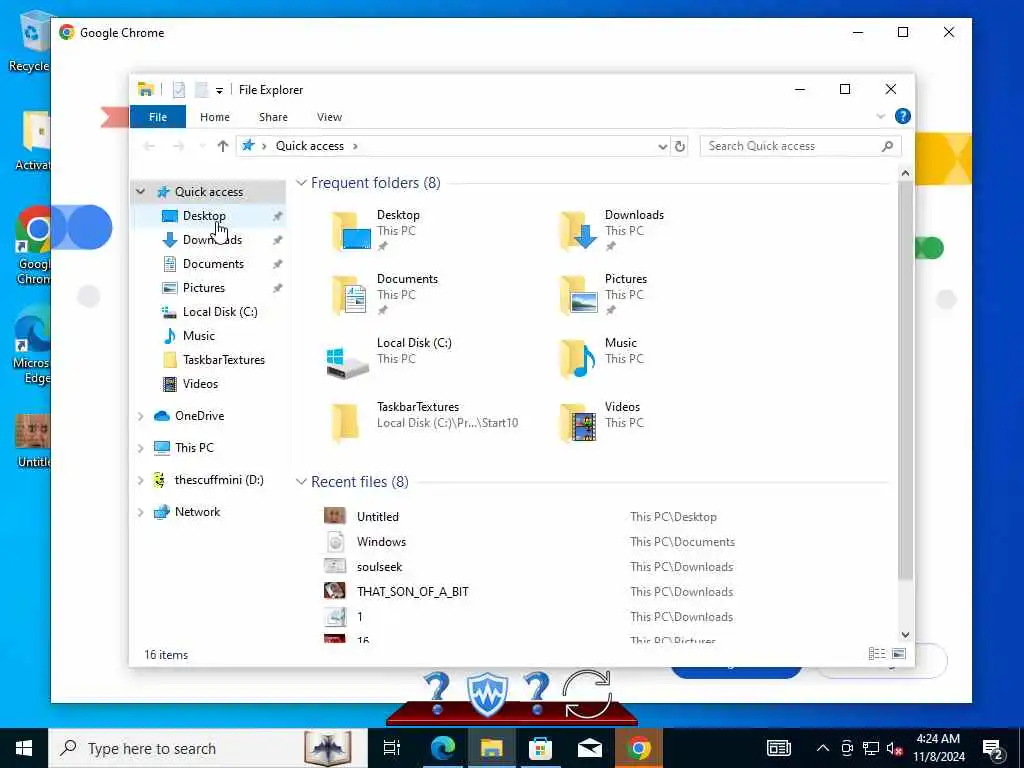
Task: Open Task View on the taskbar
Action: (x=392, y=748)
